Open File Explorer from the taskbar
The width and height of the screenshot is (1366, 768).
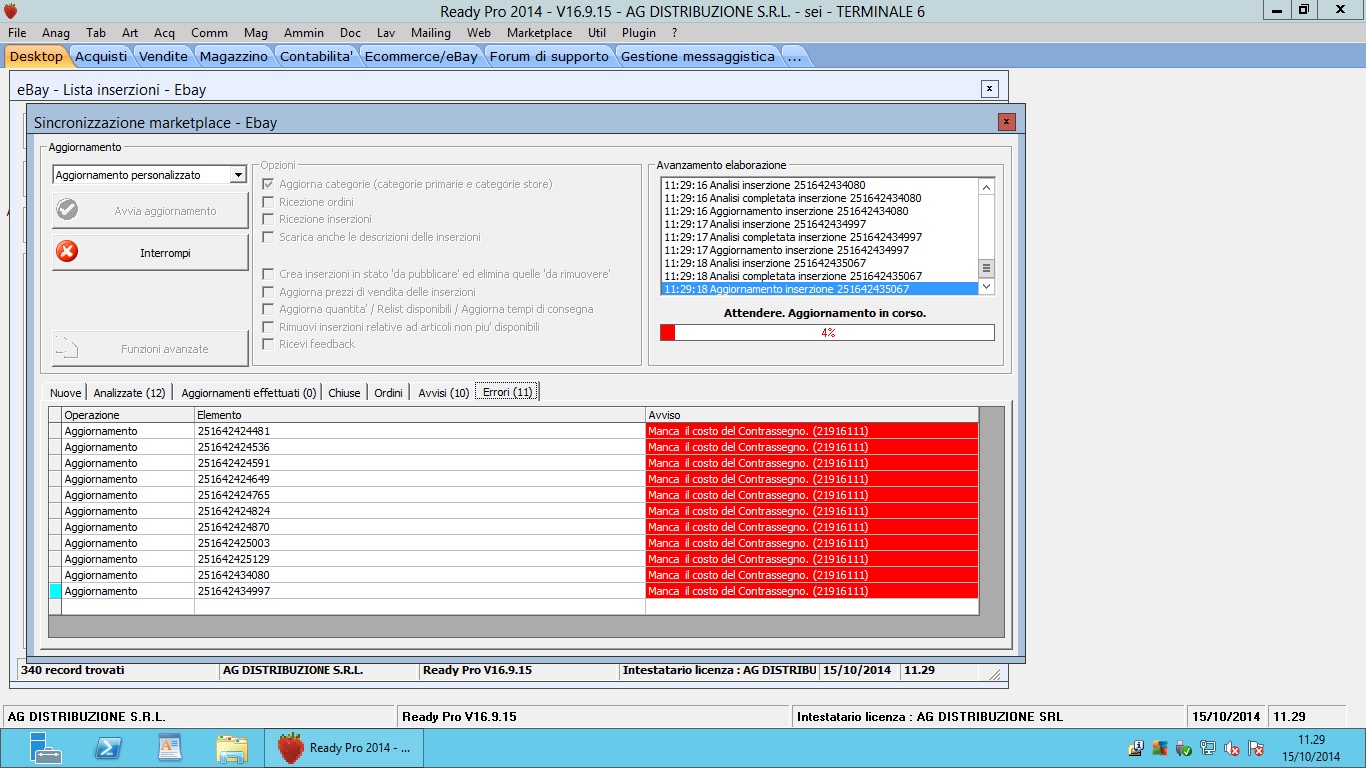232,747
